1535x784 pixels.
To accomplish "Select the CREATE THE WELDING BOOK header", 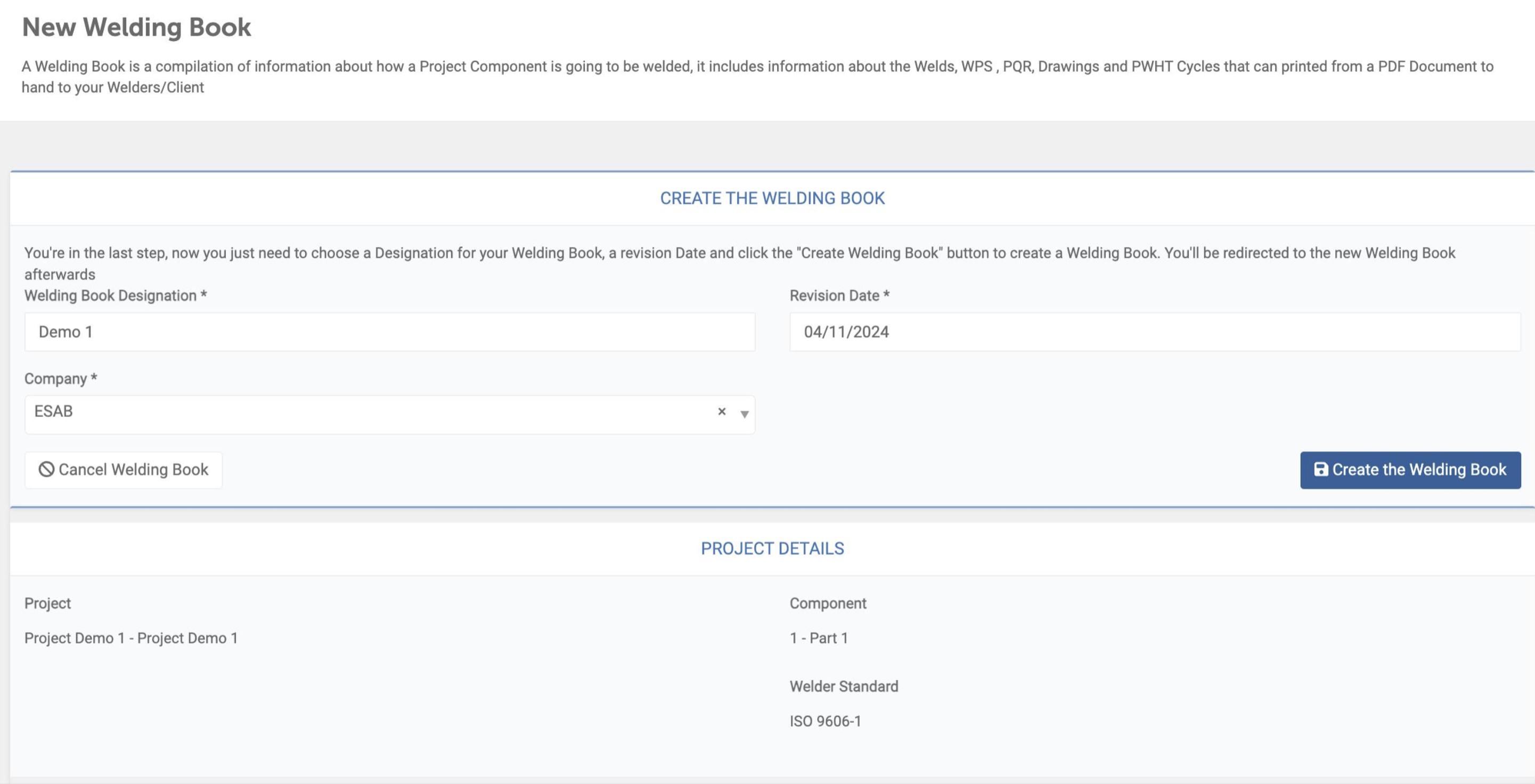I will [x=772, y=198].
